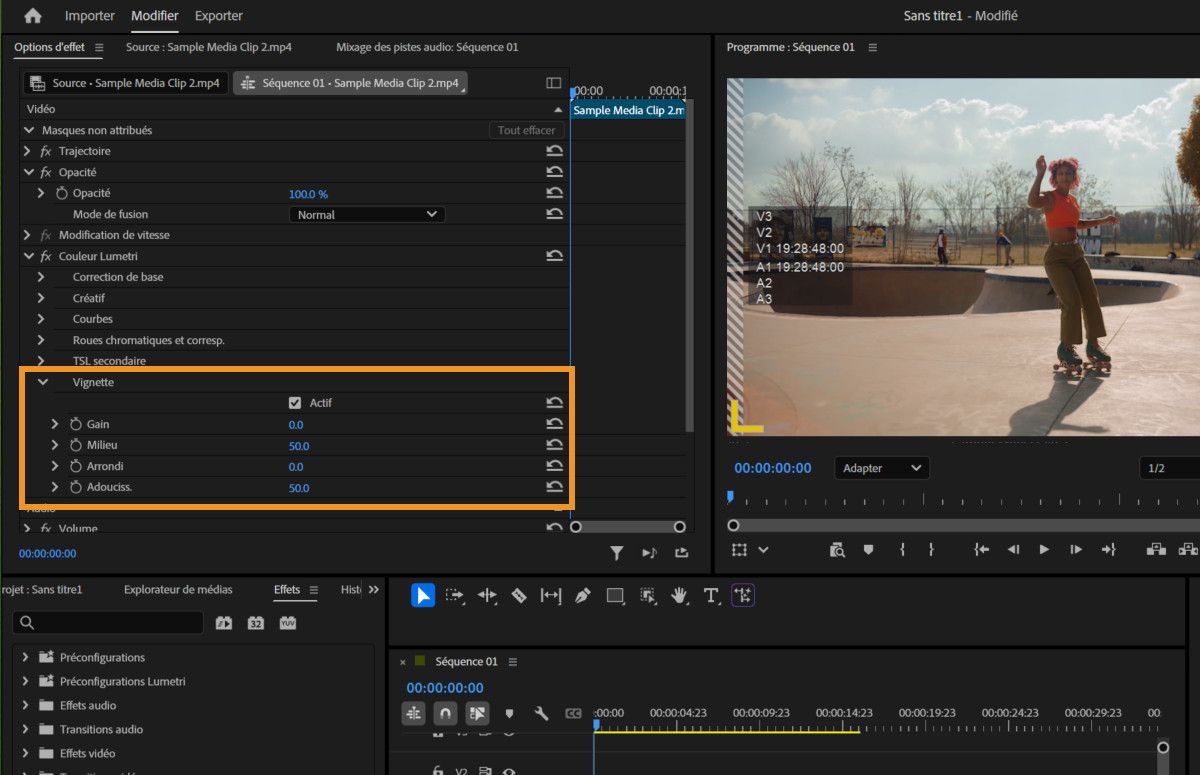Open the Adapter zoom level dropdown
The width and height of the screenshot is (1200, 775).
882,468
